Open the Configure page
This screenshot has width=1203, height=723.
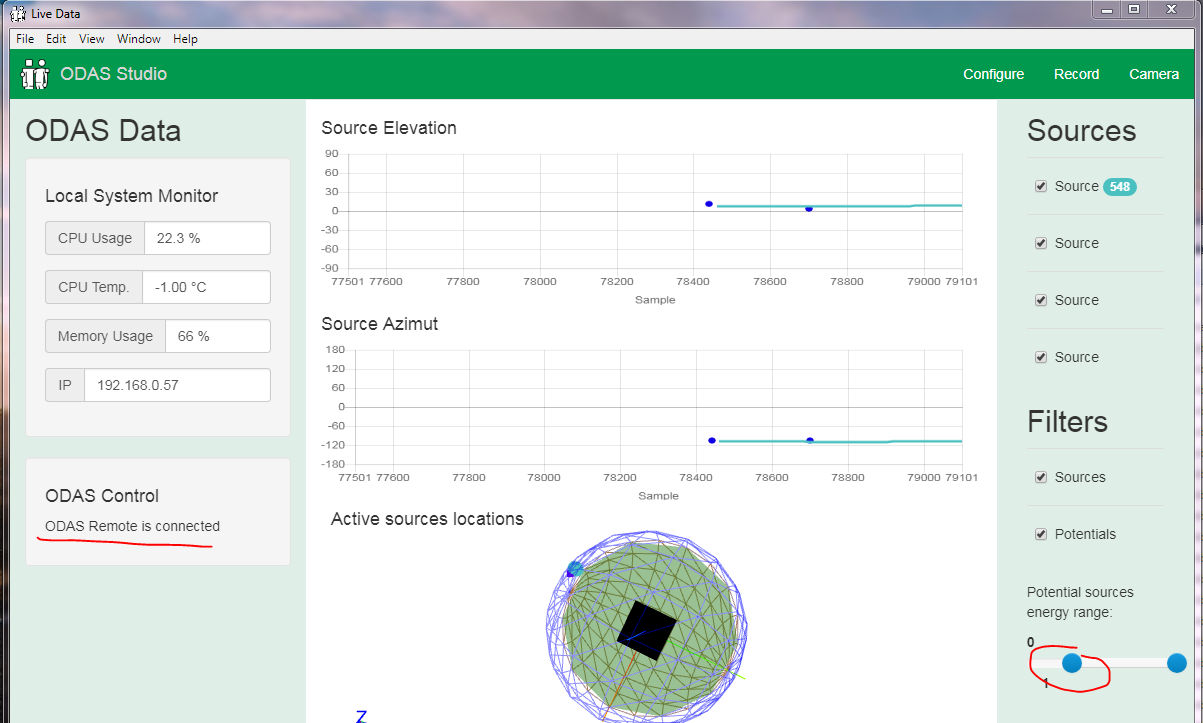click(993, 74)
